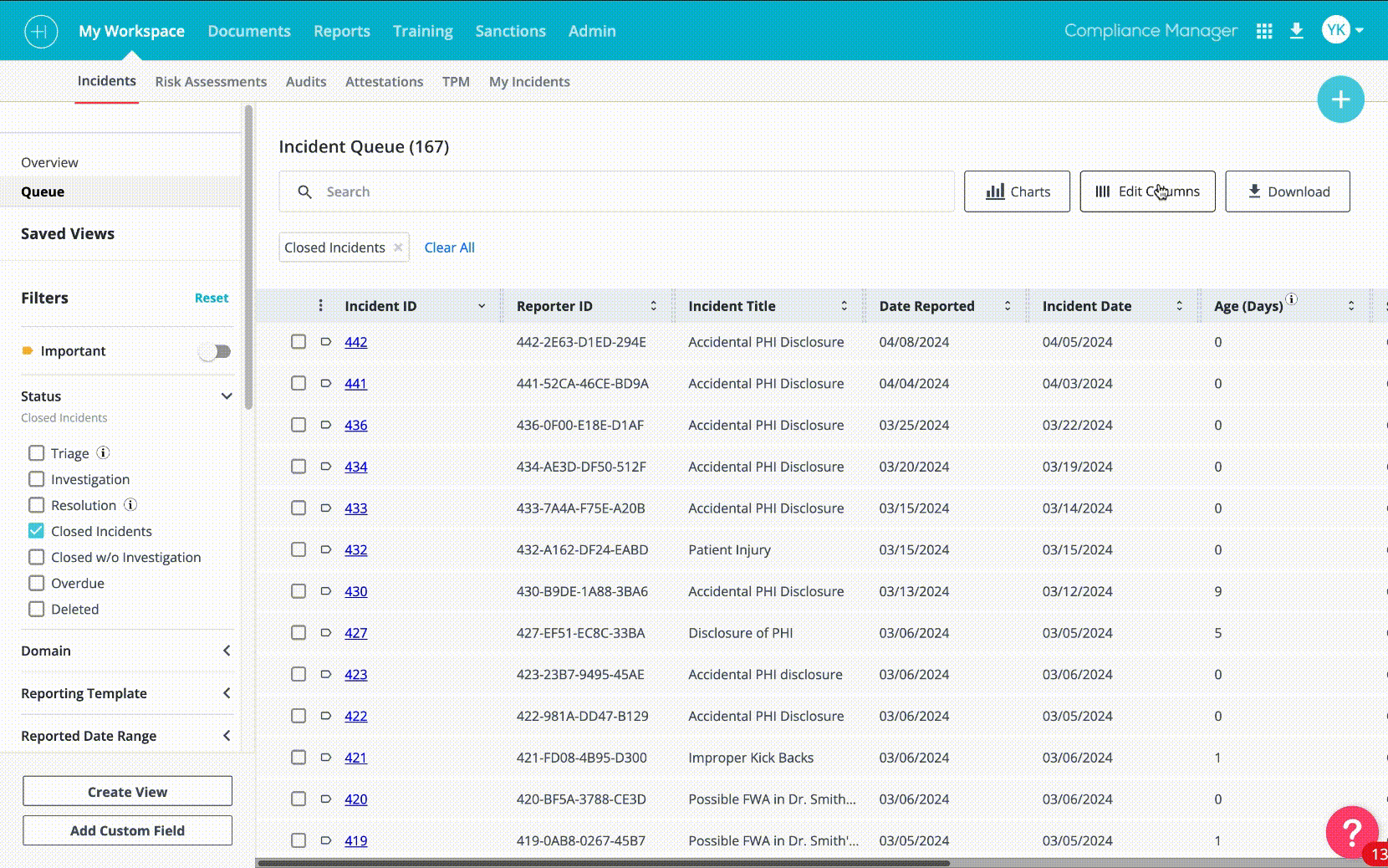Check the Closed w/o Investigation filter
This screenshot has width=1388, height=868.
[x=36, y=557]
